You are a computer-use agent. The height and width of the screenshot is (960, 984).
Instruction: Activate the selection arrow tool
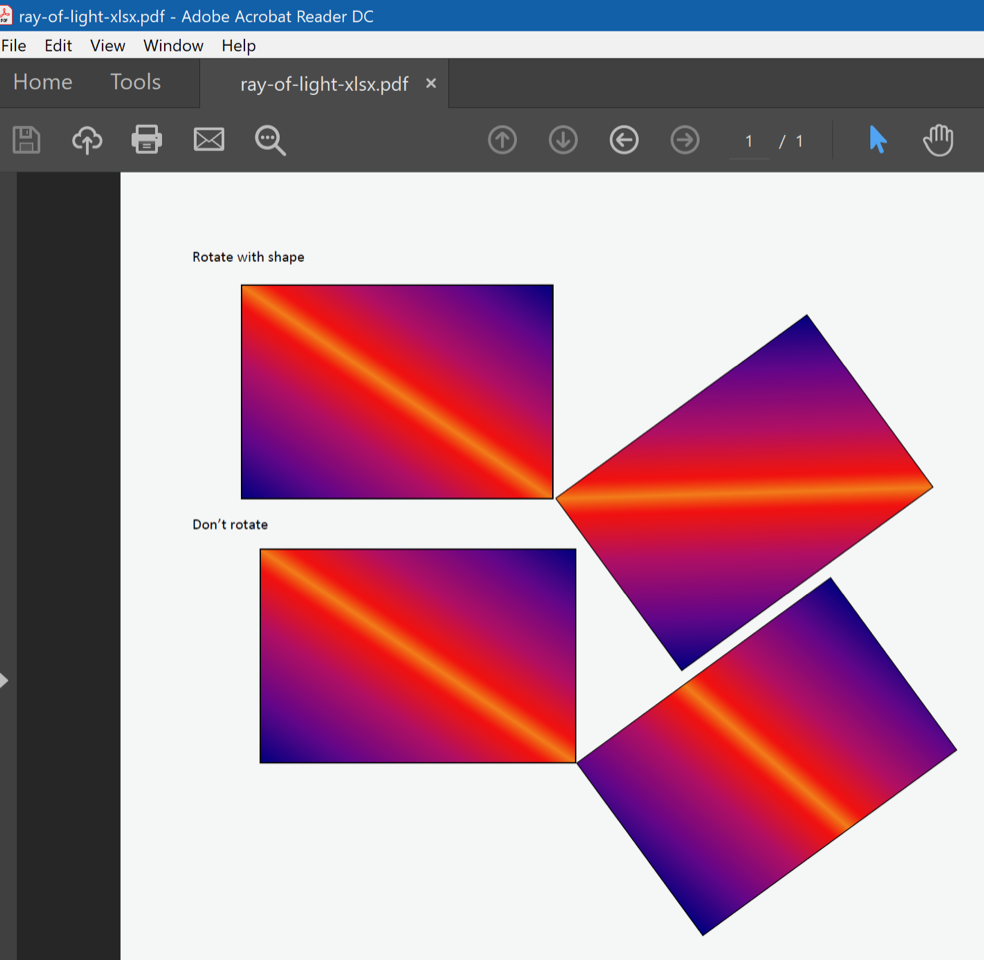click(878, 139)
